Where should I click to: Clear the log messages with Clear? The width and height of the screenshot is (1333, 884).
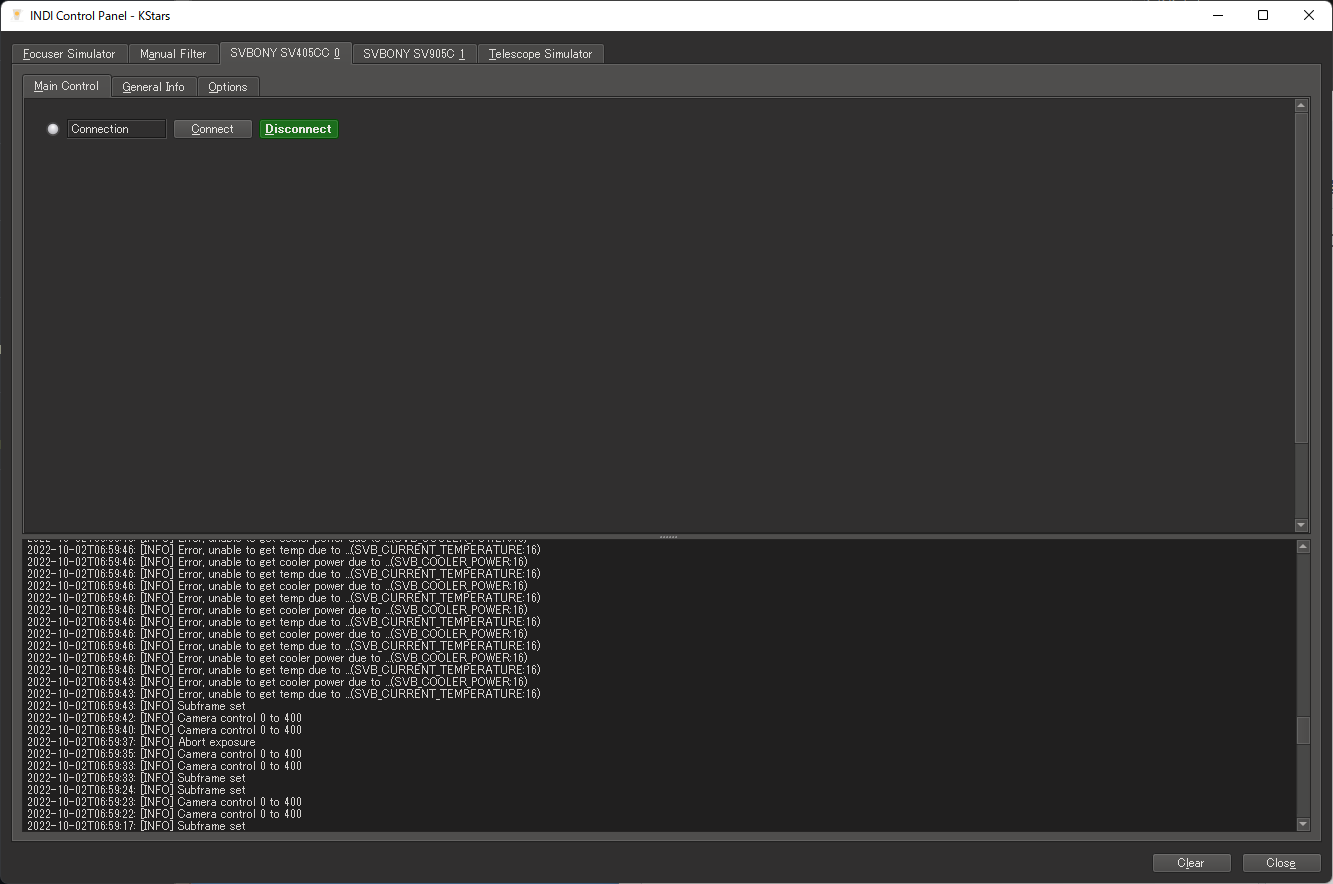1191,862
